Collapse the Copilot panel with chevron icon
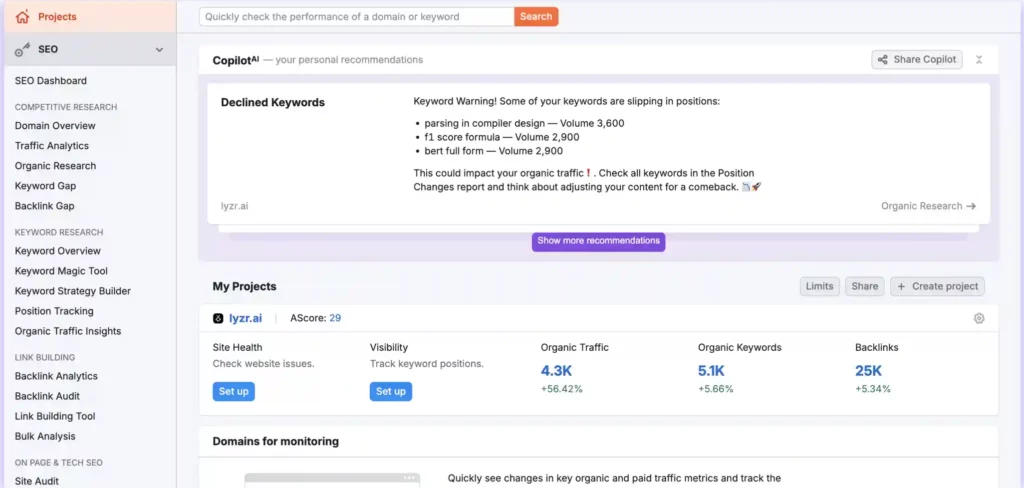The image size is (1024, 488). pos(979,59)
